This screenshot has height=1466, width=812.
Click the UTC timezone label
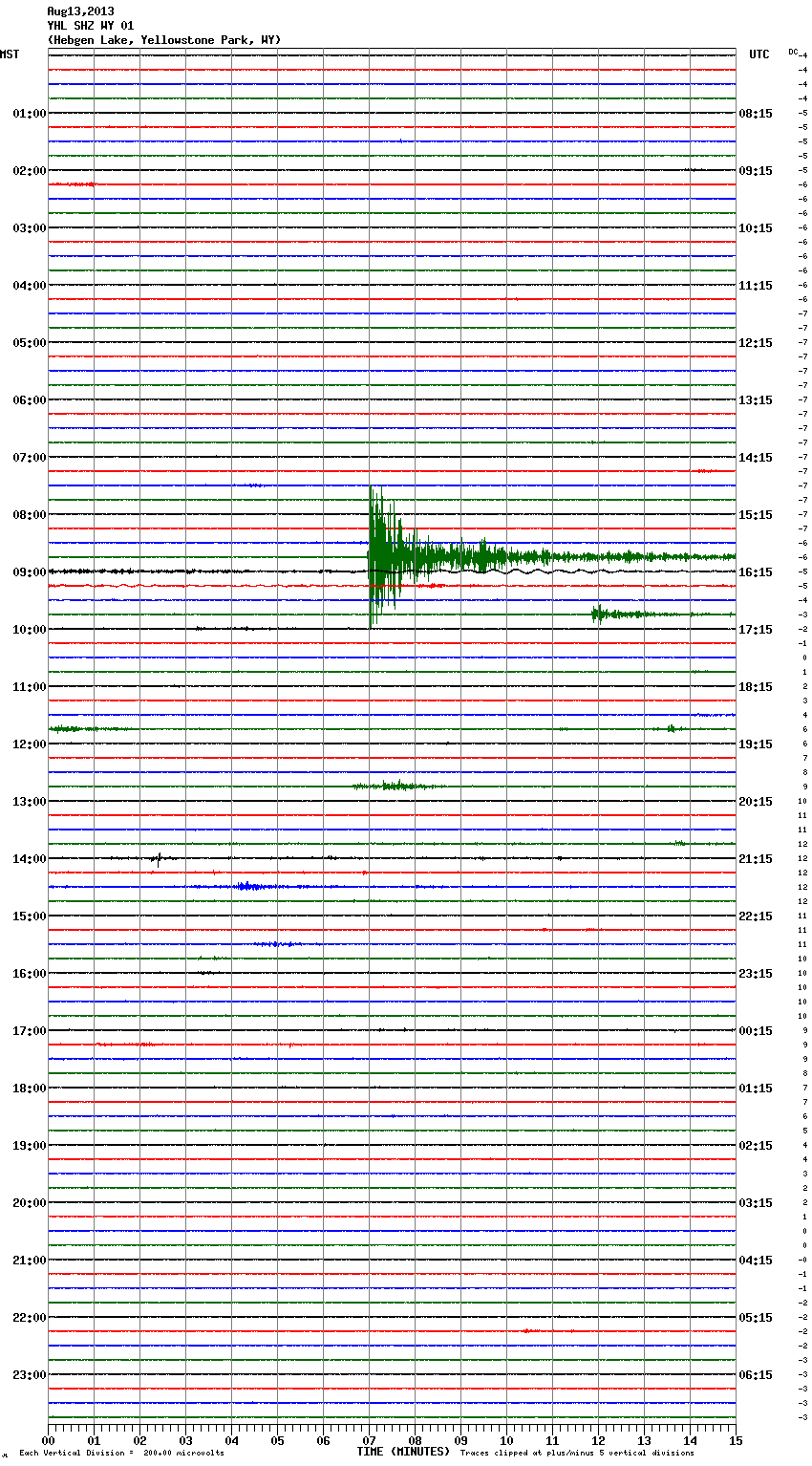click(759, 54)
